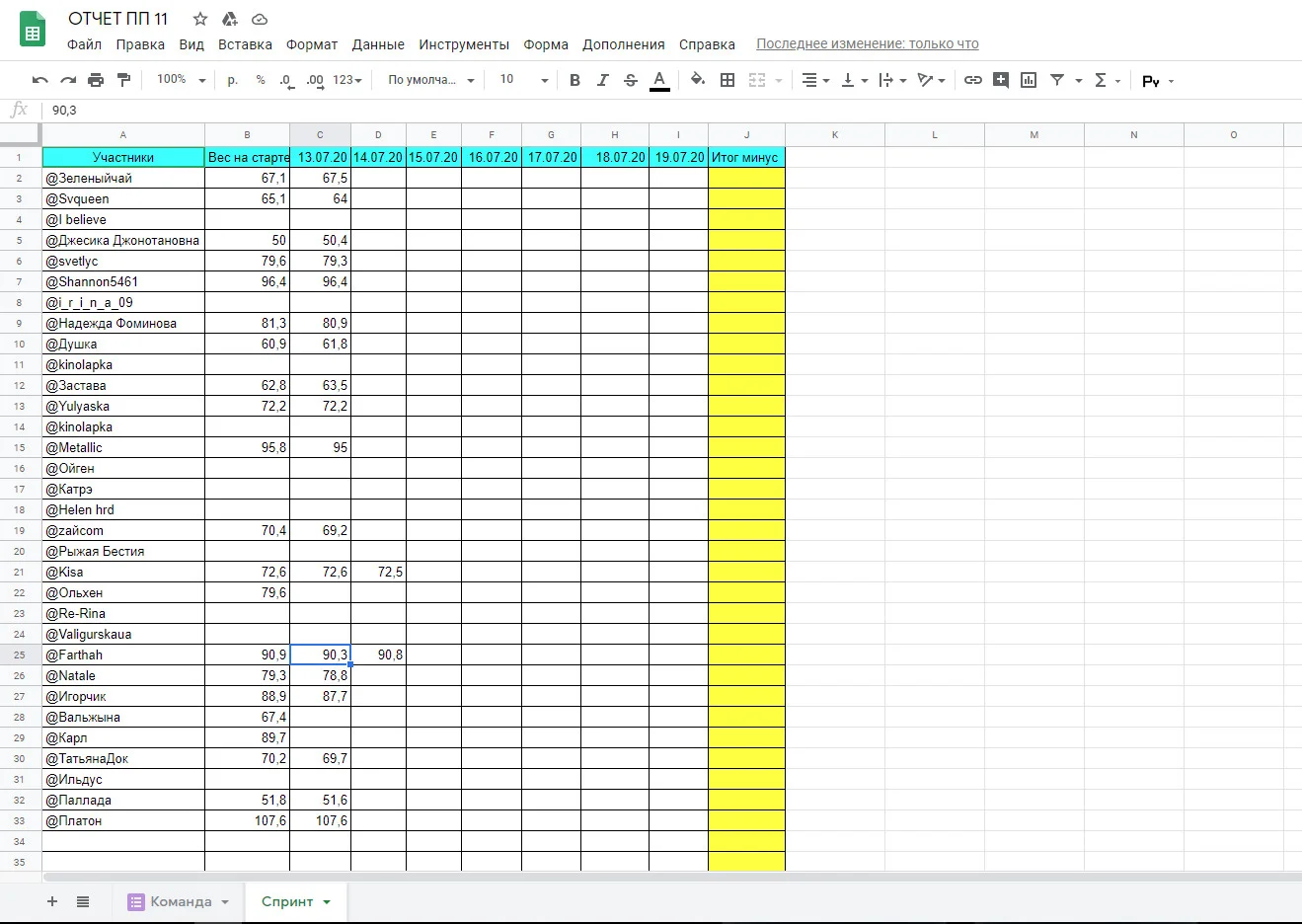Screen dimensions: 1302x924
Task: Open the borders options
Action: pos(728,80)
